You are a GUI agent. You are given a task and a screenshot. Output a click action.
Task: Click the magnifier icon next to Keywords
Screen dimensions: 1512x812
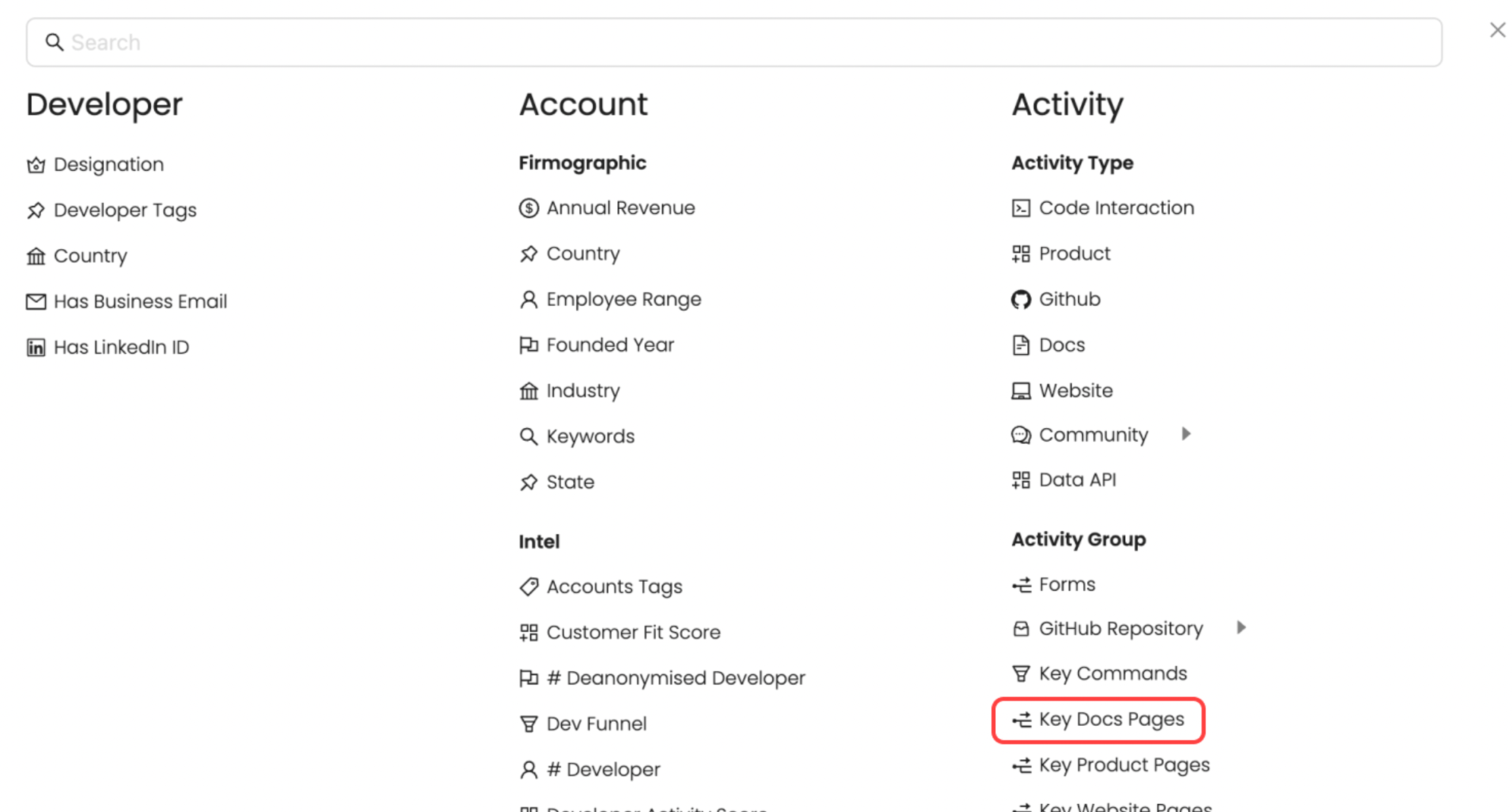click(x=528, y=437)
